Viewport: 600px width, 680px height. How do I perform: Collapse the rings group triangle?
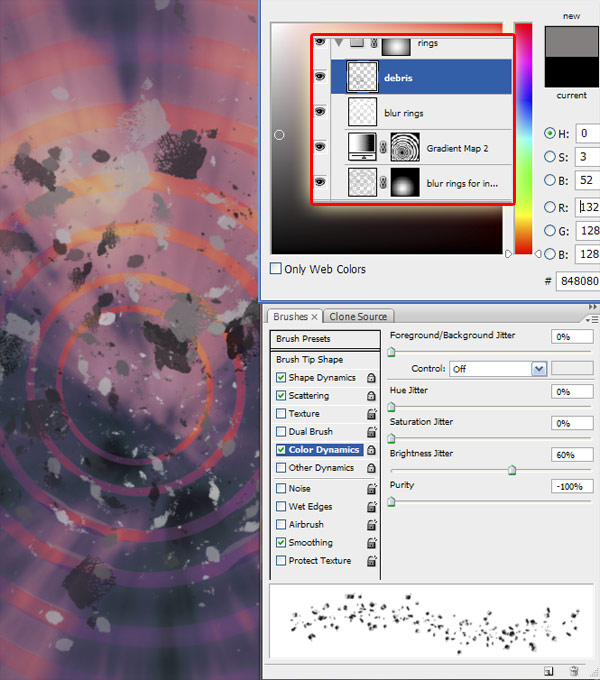click(x=339, y=42)
